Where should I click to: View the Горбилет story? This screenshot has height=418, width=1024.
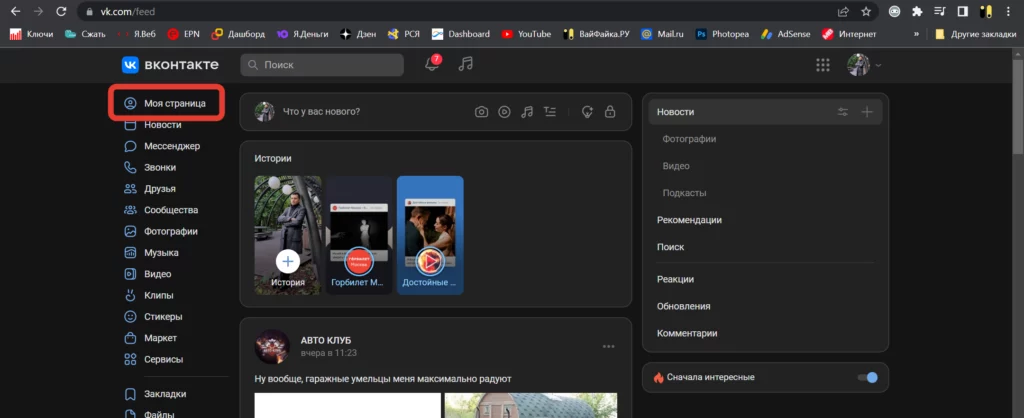(359, 235)
